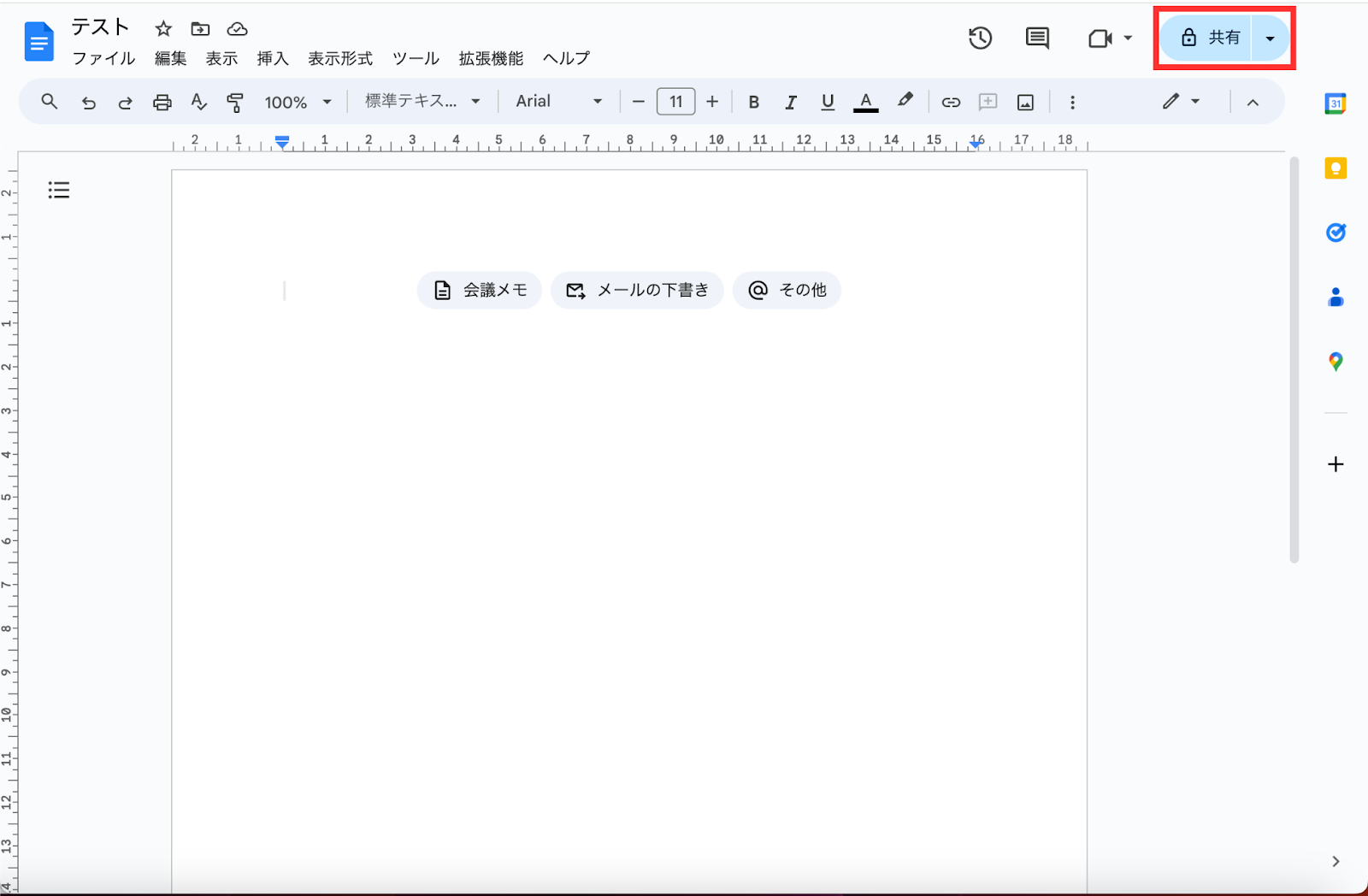Click the right indent marker on ruler
Screen dimensions: 1368x896
(976, 144)
